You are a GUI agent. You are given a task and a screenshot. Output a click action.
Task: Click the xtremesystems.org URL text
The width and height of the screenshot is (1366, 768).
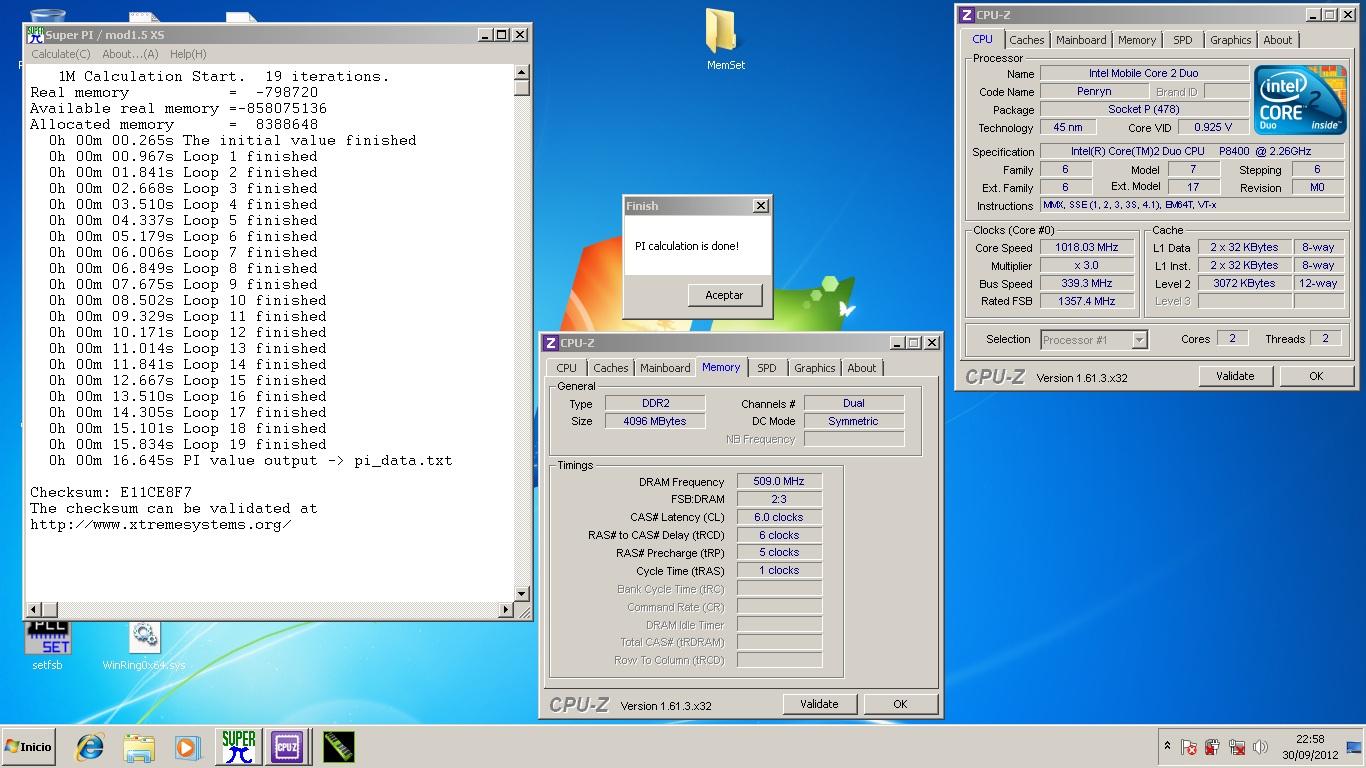pyautogui.click(x=161, y=524)
